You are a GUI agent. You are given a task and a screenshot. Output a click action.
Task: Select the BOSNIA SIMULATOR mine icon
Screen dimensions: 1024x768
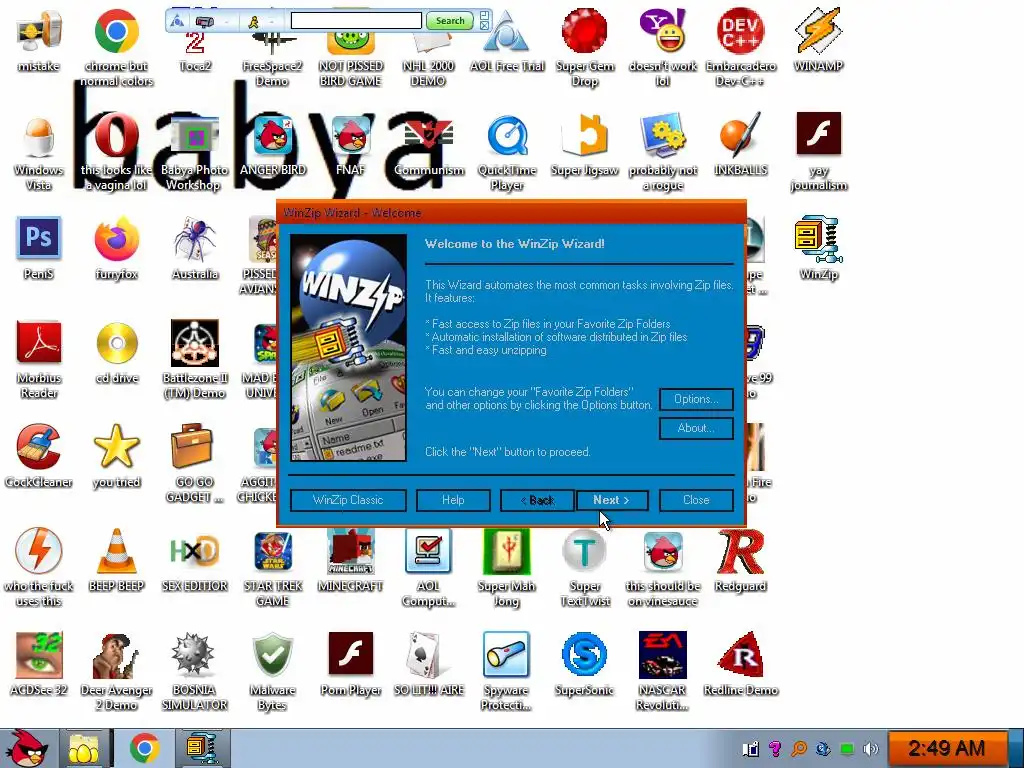coord(195,671)
